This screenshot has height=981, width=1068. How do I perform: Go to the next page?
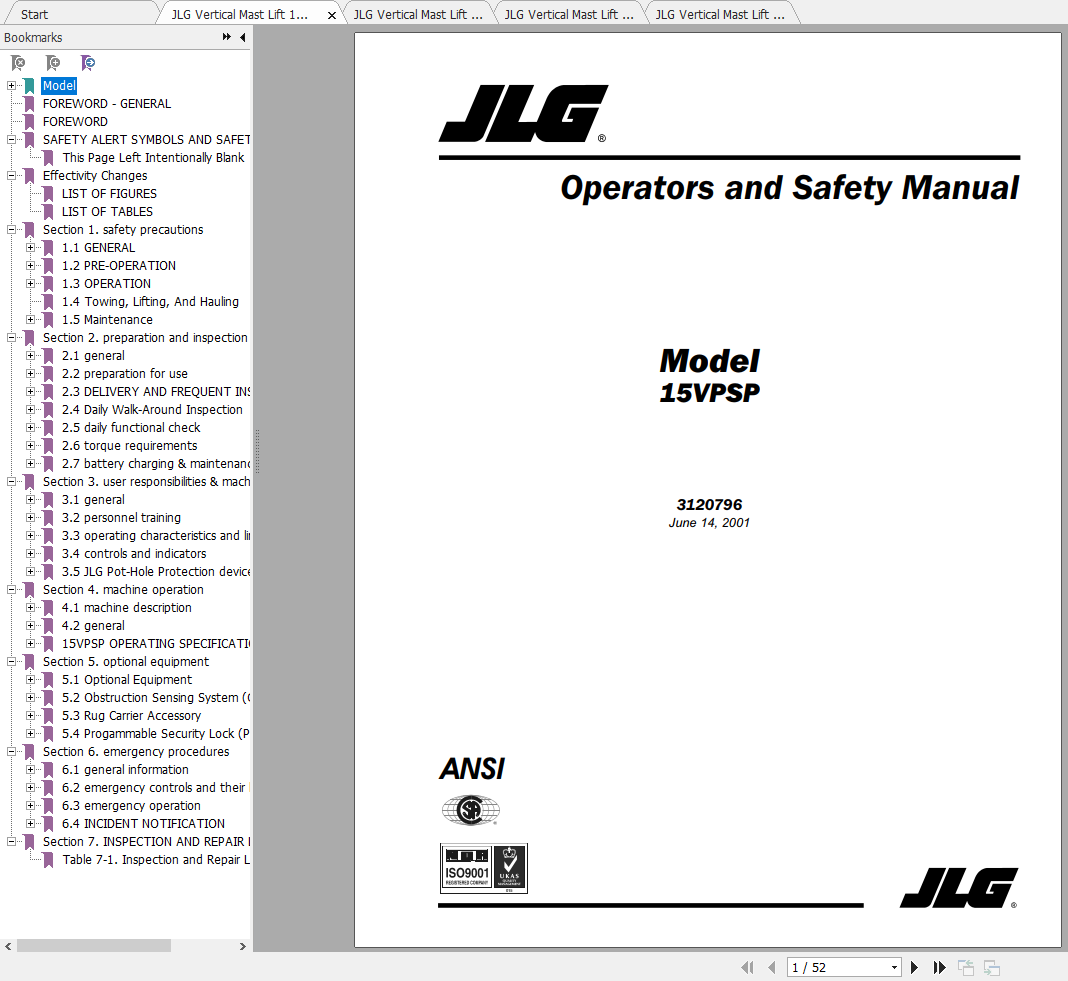coord(915,967)
